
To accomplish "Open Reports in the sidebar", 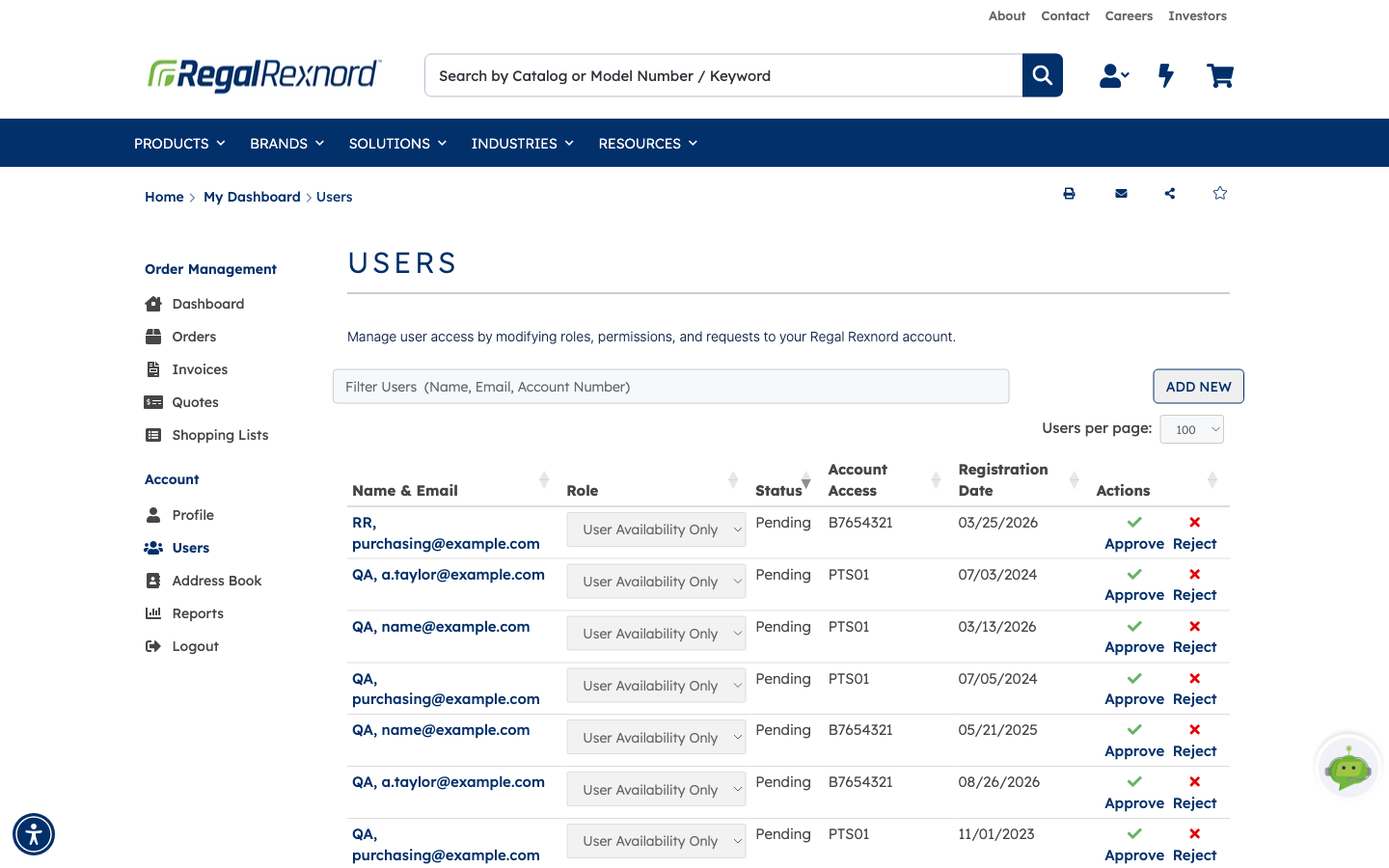I will pos(198,613).
